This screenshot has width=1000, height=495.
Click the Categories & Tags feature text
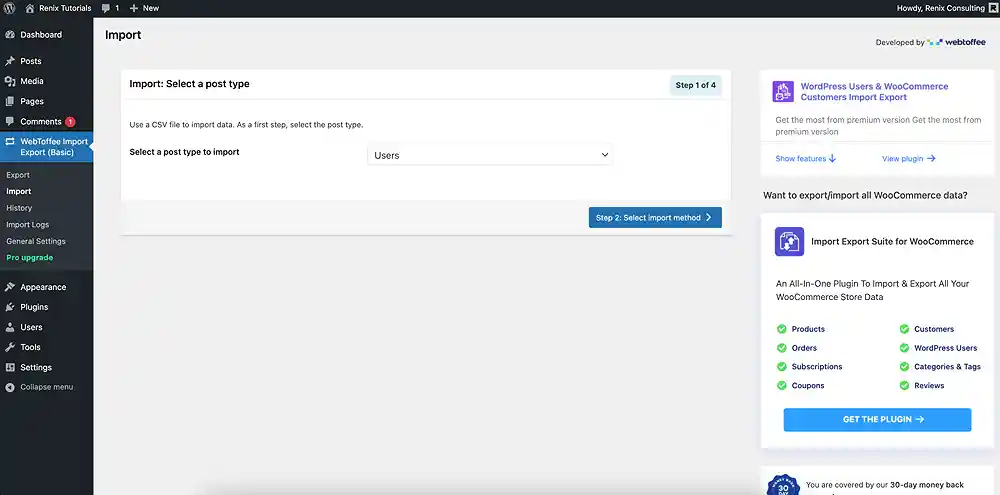[947, 367]
